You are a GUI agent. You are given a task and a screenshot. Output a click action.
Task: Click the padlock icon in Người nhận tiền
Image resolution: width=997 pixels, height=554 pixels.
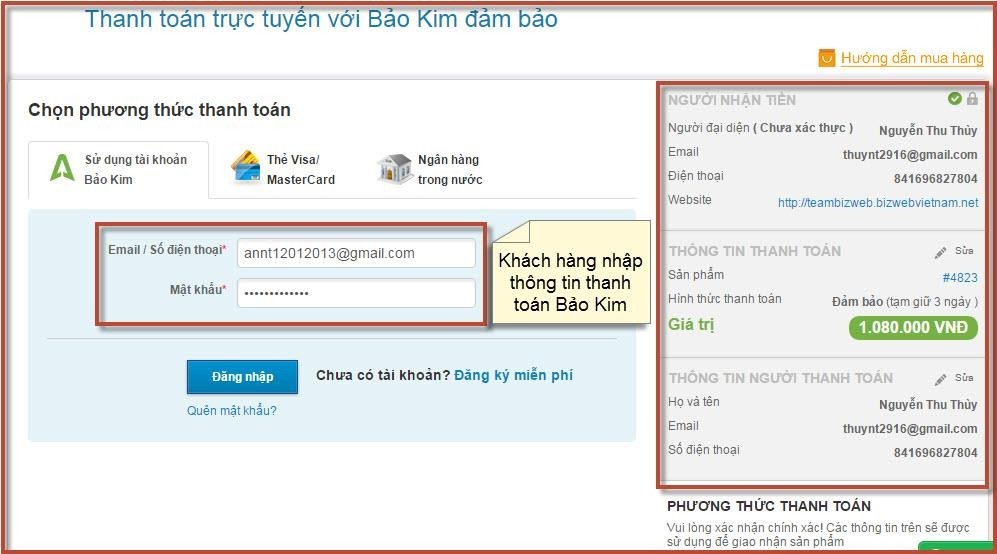point(972,99)
